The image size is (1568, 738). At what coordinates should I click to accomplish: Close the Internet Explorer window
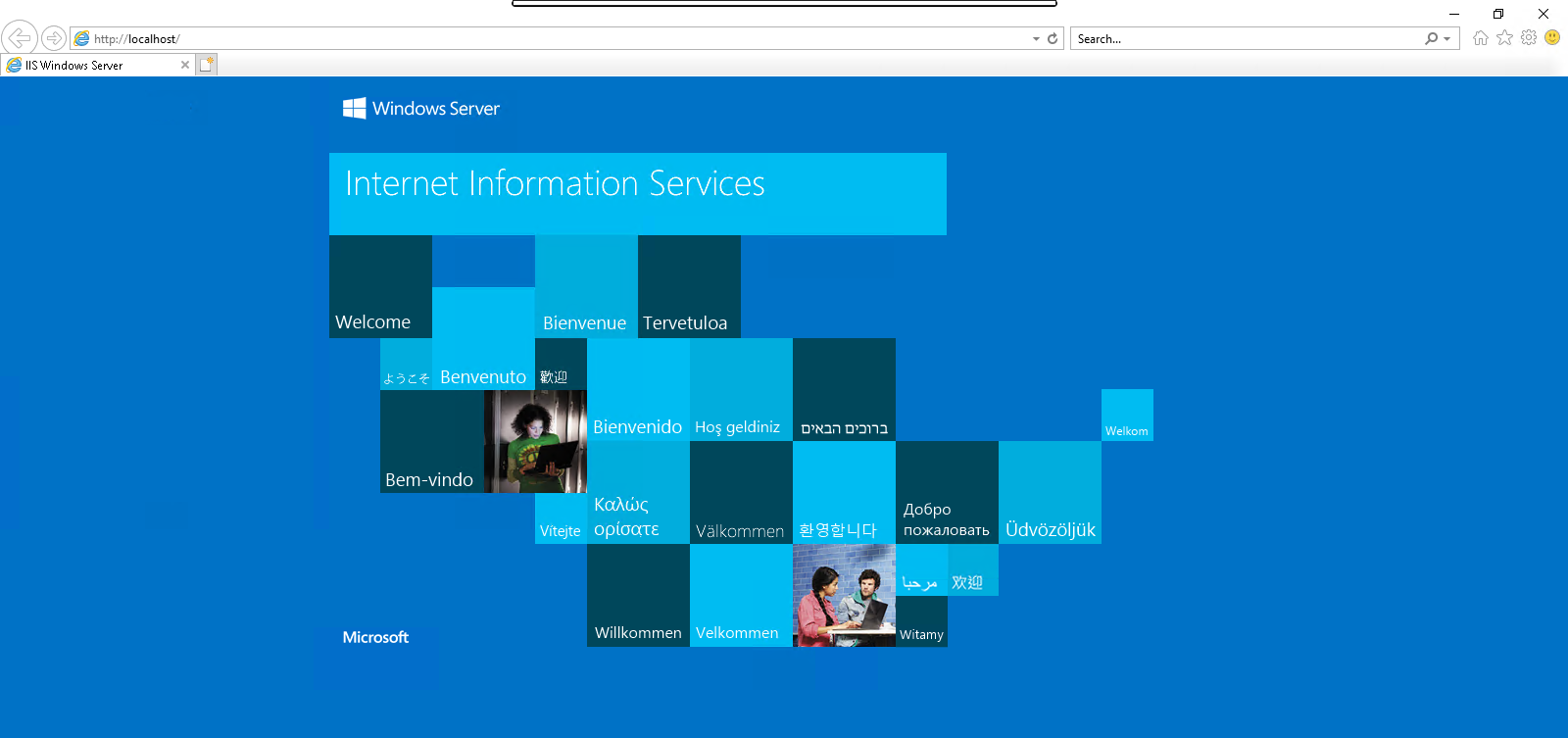pyautogui.click(x=1543, y=14)
